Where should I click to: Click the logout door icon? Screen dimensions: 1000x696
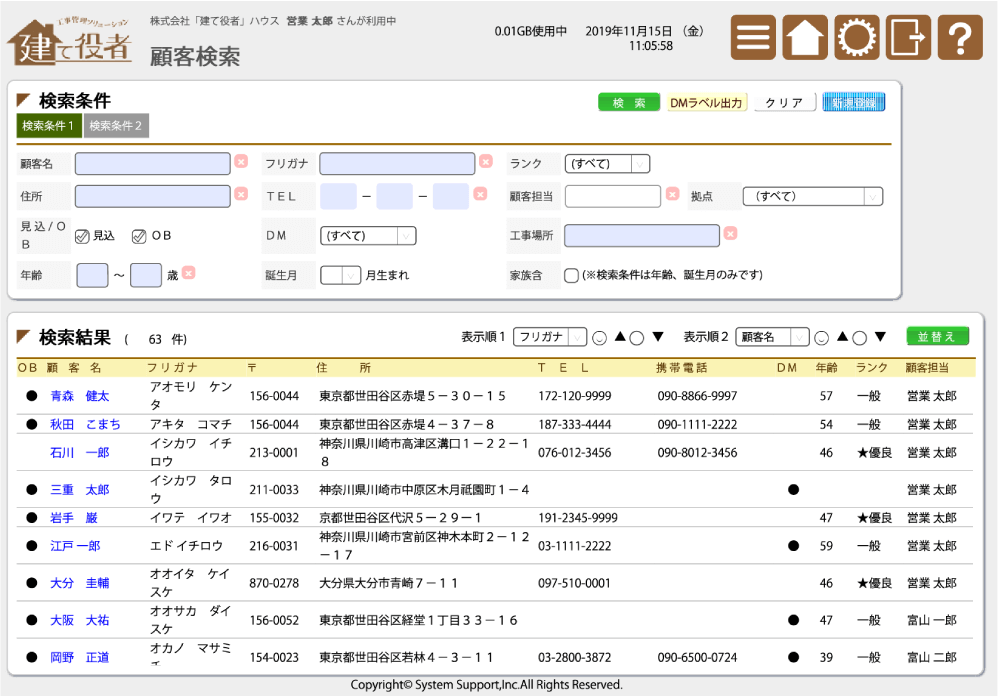pyautogui.click(x=908, y=38)
